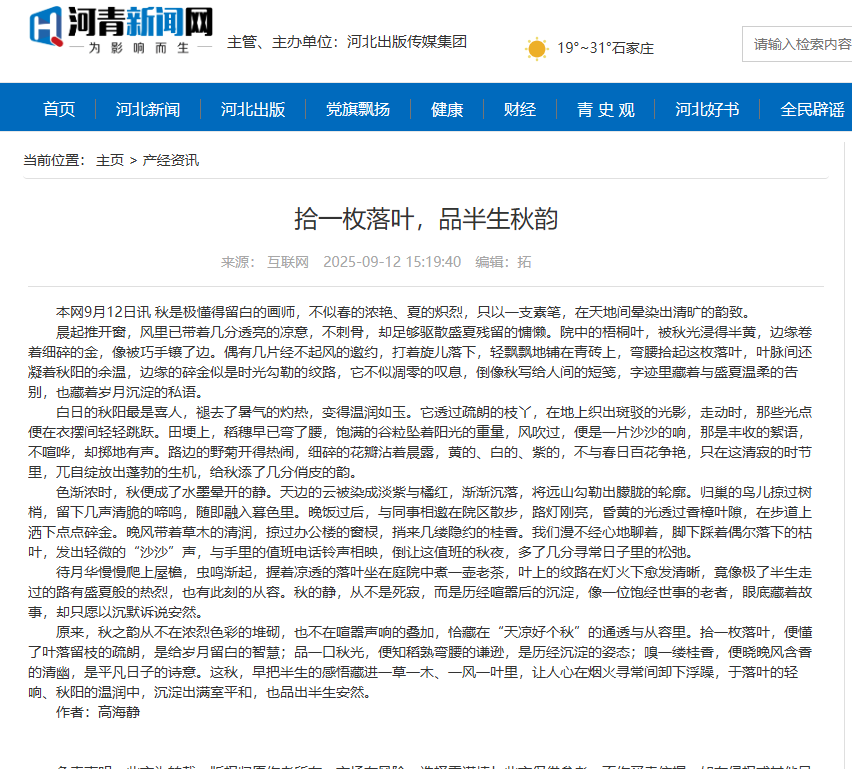
Task: Open the 青史观 section
Action: click(604, 108)
